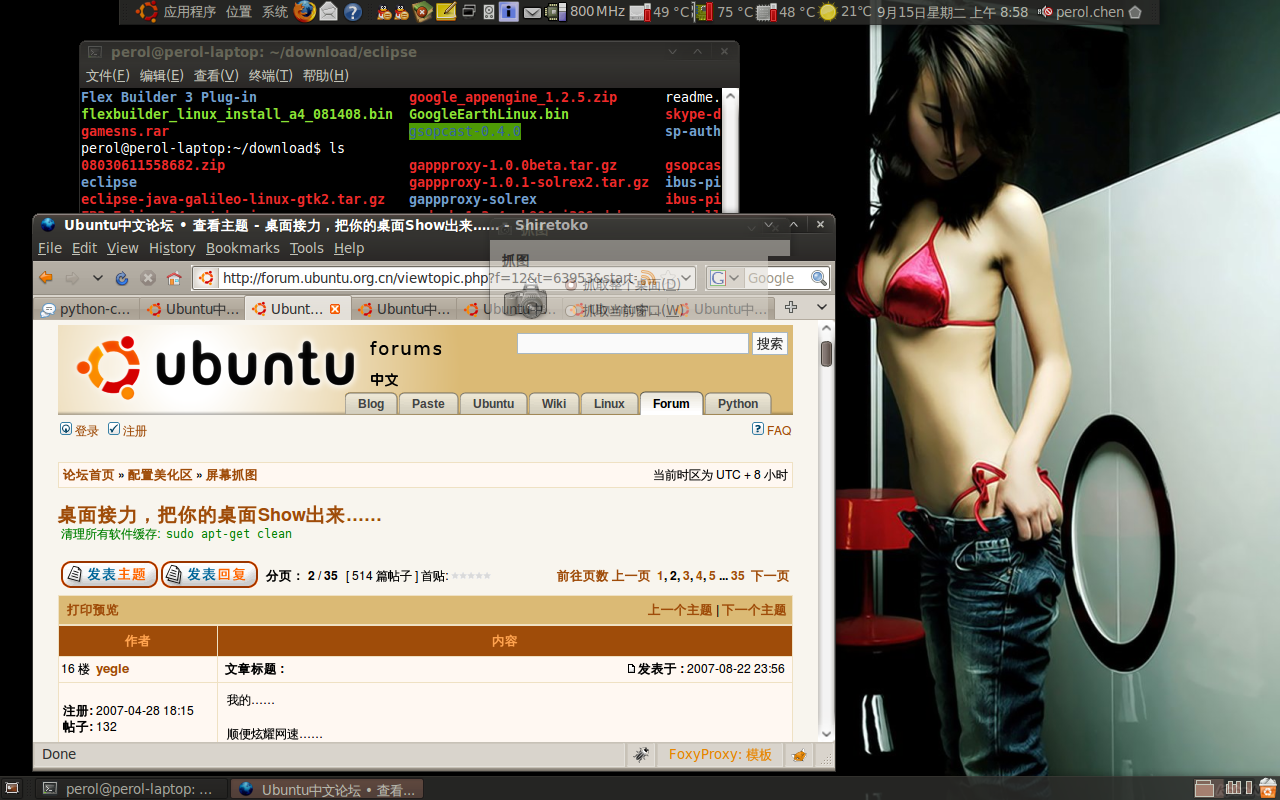Open the blue help question-mark panel icon

point(353,12)
